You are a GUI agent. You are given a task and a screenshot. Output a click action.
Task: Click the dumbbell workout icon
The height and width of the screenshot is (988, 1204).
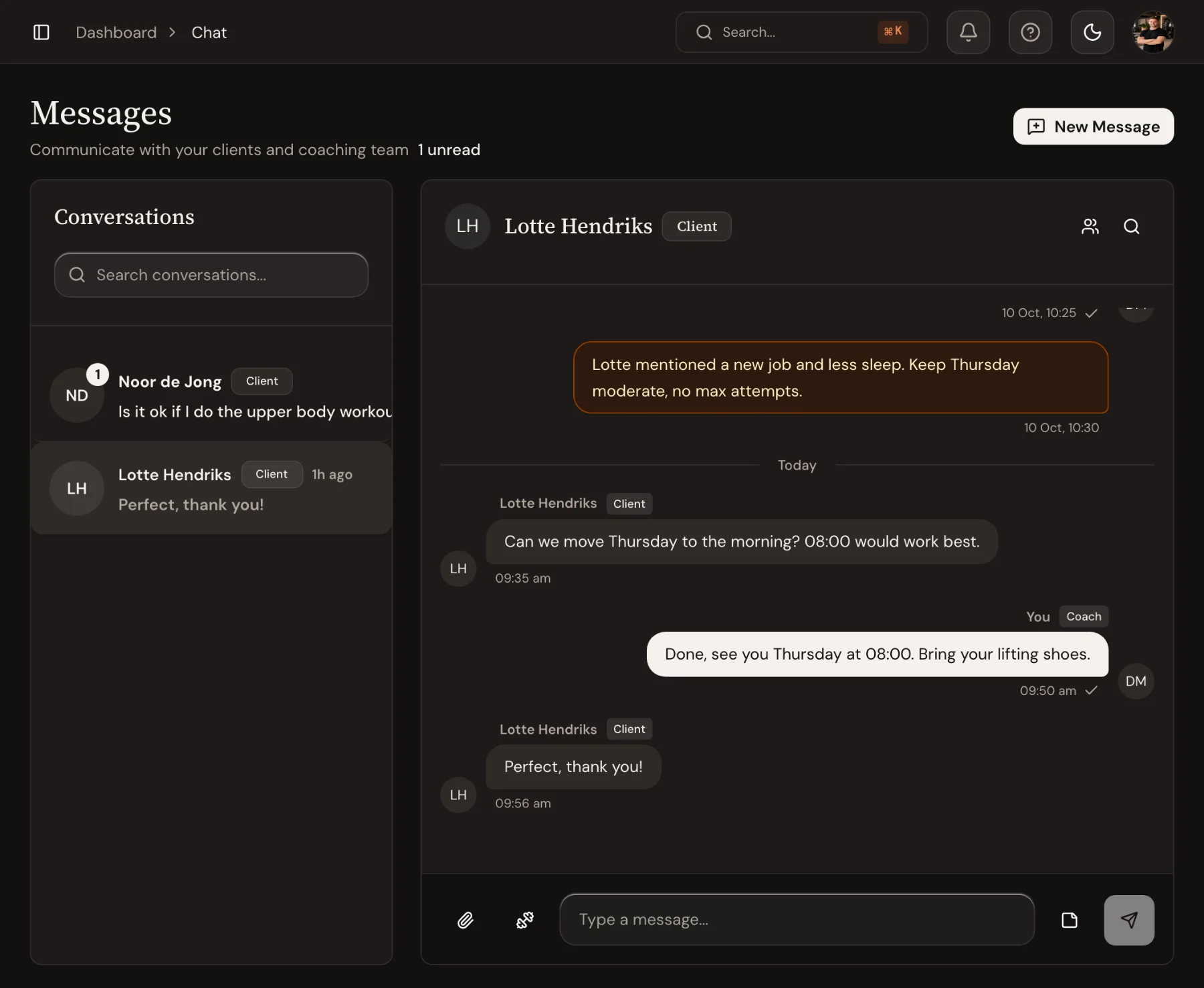click(x=525, y=920)
